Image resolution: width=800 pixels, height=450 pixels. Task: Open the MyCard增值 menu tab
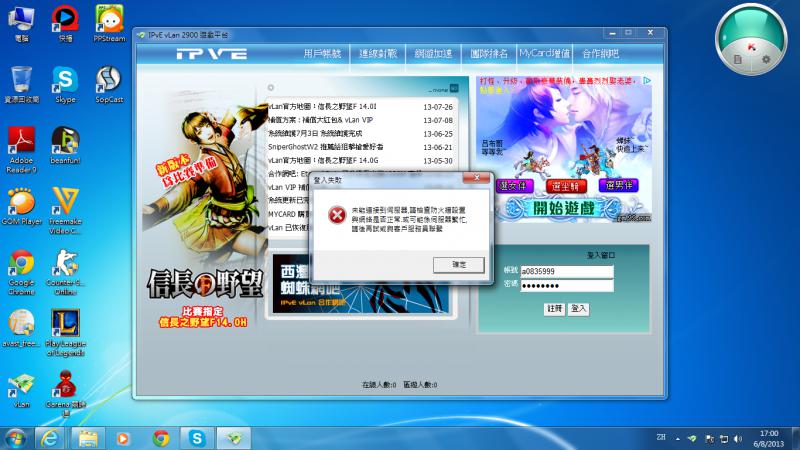(x=544, y=54)
